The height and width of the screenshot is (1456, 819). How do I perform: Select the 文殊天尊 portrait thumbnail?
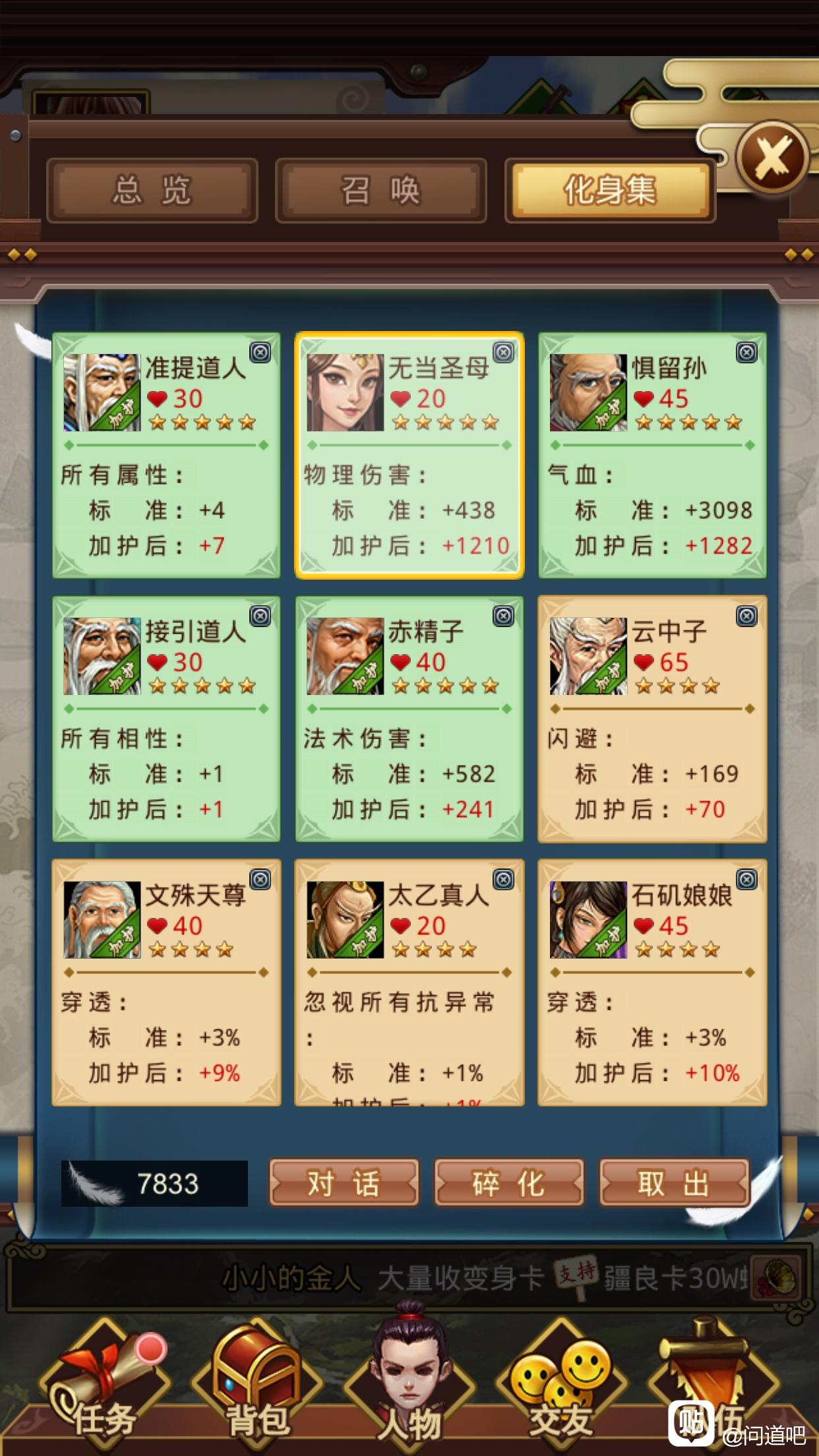(102, 920)
